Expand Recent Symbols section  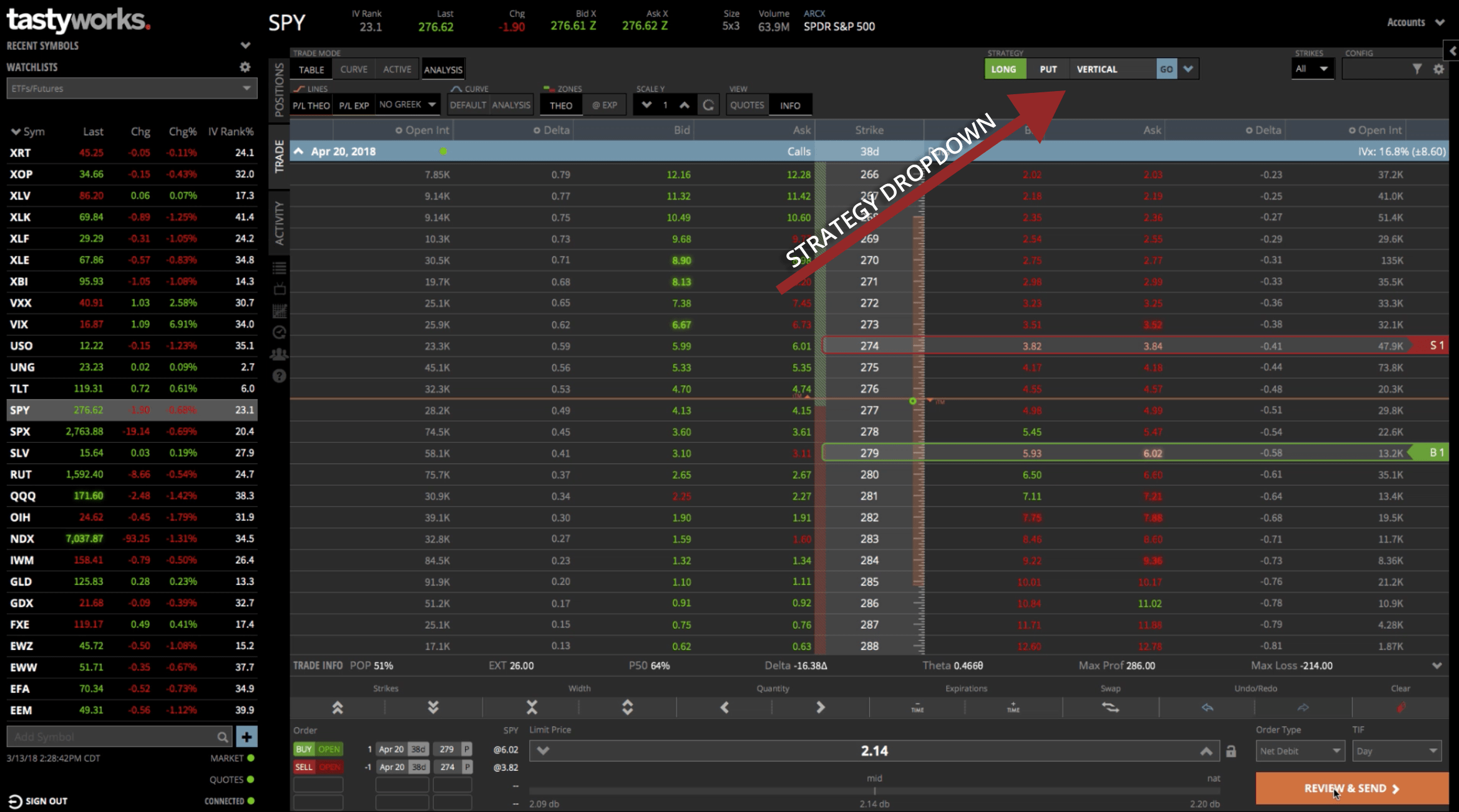click(245, 46)
